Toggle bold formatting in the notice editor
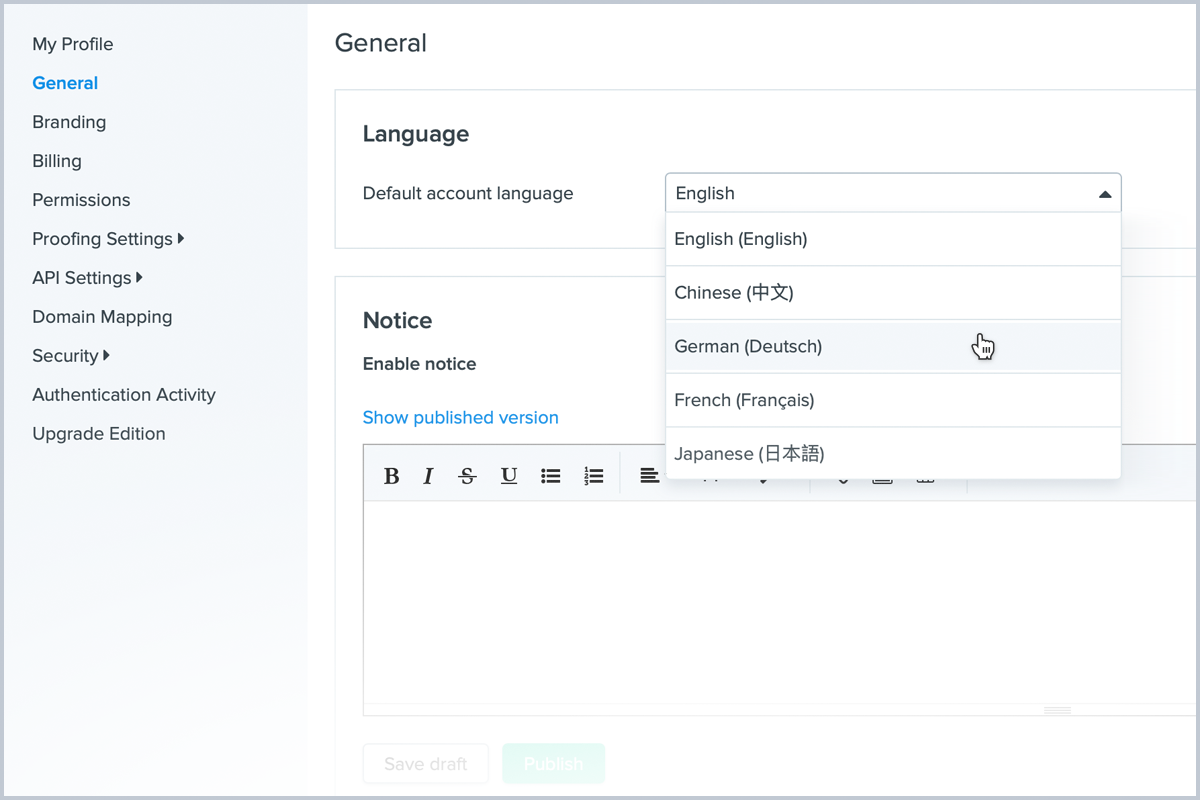Viewport: 1200px width, 800px height. point(392,476)
